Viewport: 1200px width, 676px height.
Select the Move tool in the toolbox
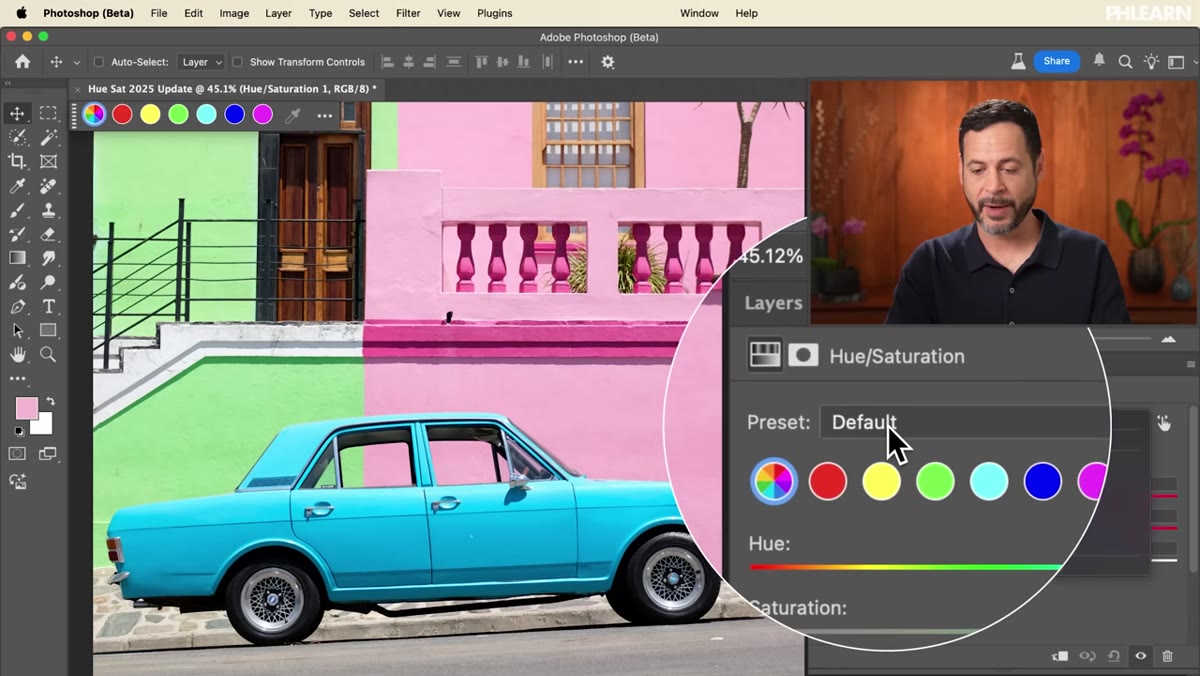coord(17,113)
